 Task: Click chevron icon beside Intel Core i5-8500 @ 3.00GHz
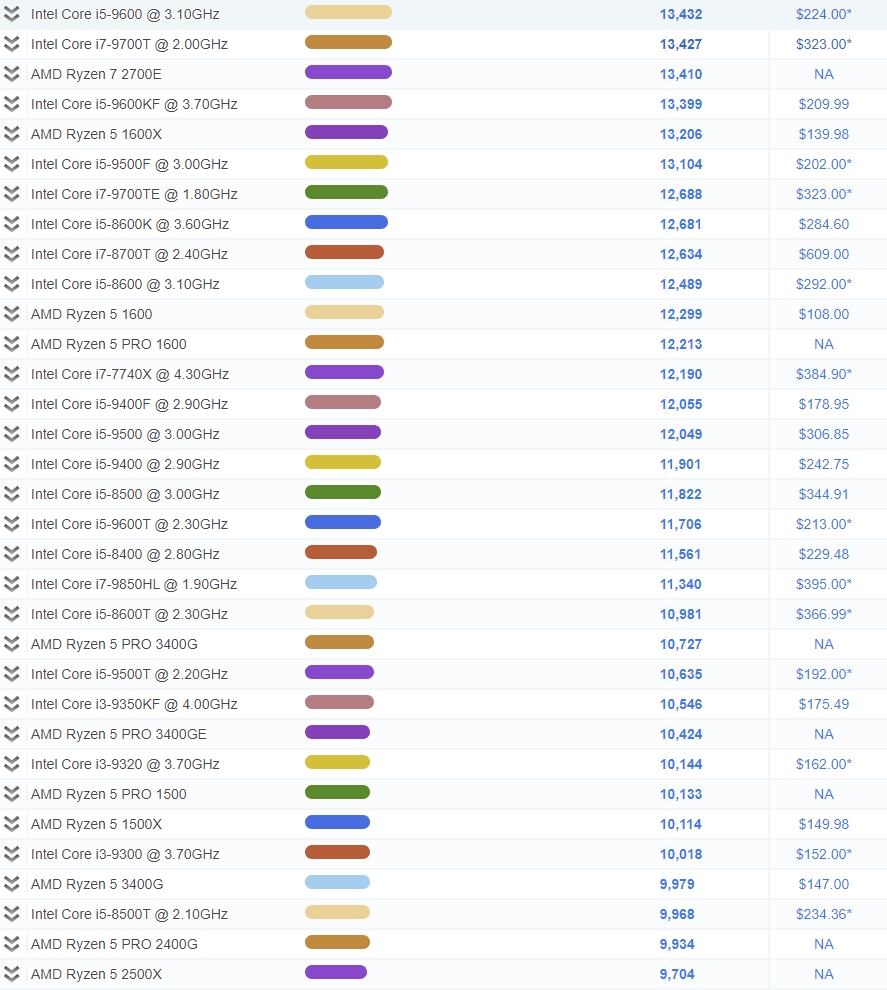click(12, 494)
